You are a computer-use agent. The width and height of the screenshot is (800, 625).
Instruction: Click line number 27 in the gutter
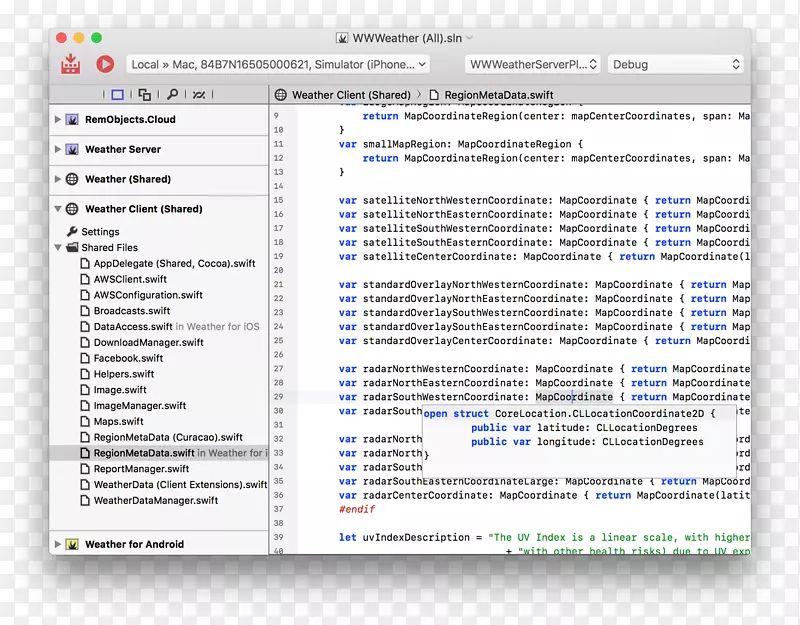(278, 369)
